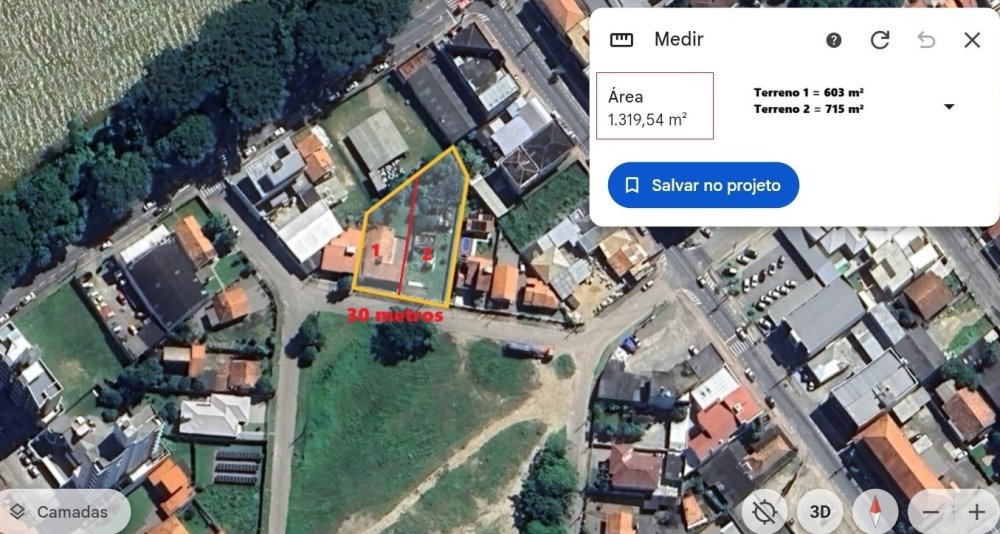Close the Medir panel
This screenshot has width=1000, height=534.
pyautogui.click(x=972, y=40)
